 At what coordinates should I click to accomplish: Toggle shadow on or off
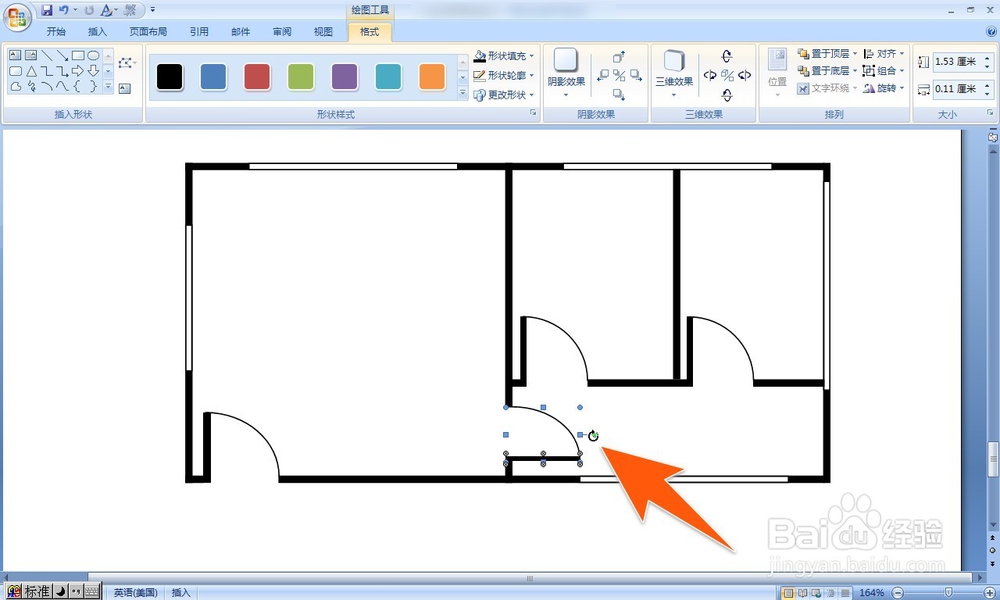click(x=619, y=75)
